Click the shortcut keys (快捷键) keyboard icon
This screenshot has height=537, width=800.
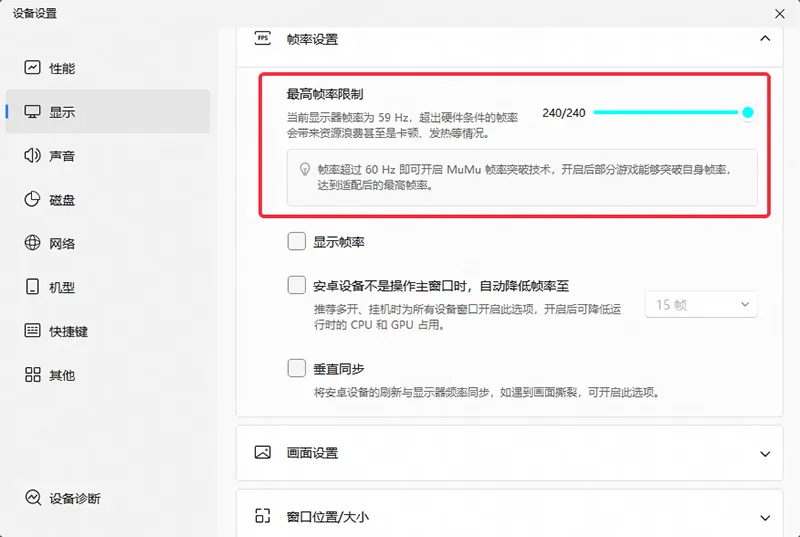(33, 331)
